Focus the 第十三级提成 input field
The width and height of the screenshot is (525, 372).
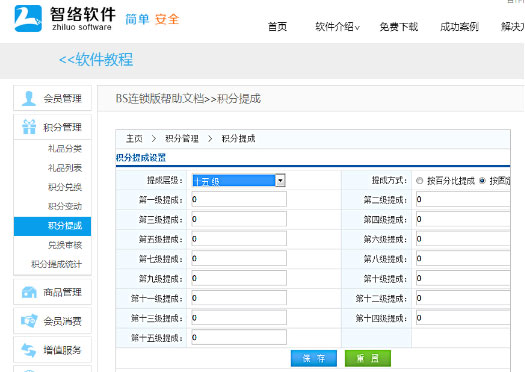click(x=239, y=318)
